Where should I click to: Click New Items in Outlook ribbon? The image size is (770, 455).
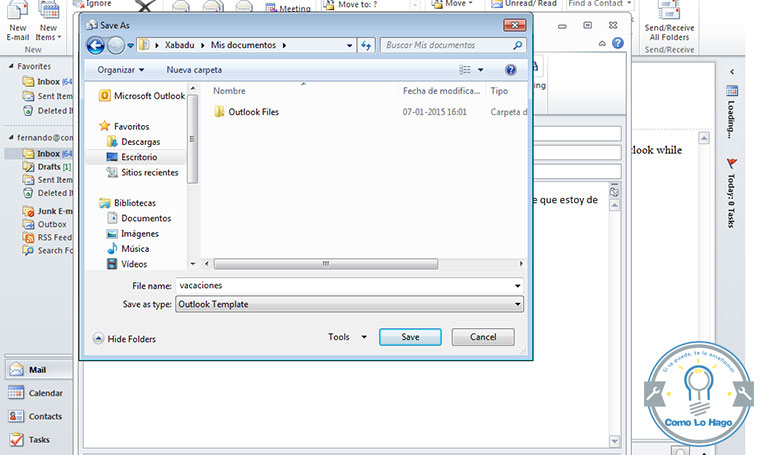[48, 23]
